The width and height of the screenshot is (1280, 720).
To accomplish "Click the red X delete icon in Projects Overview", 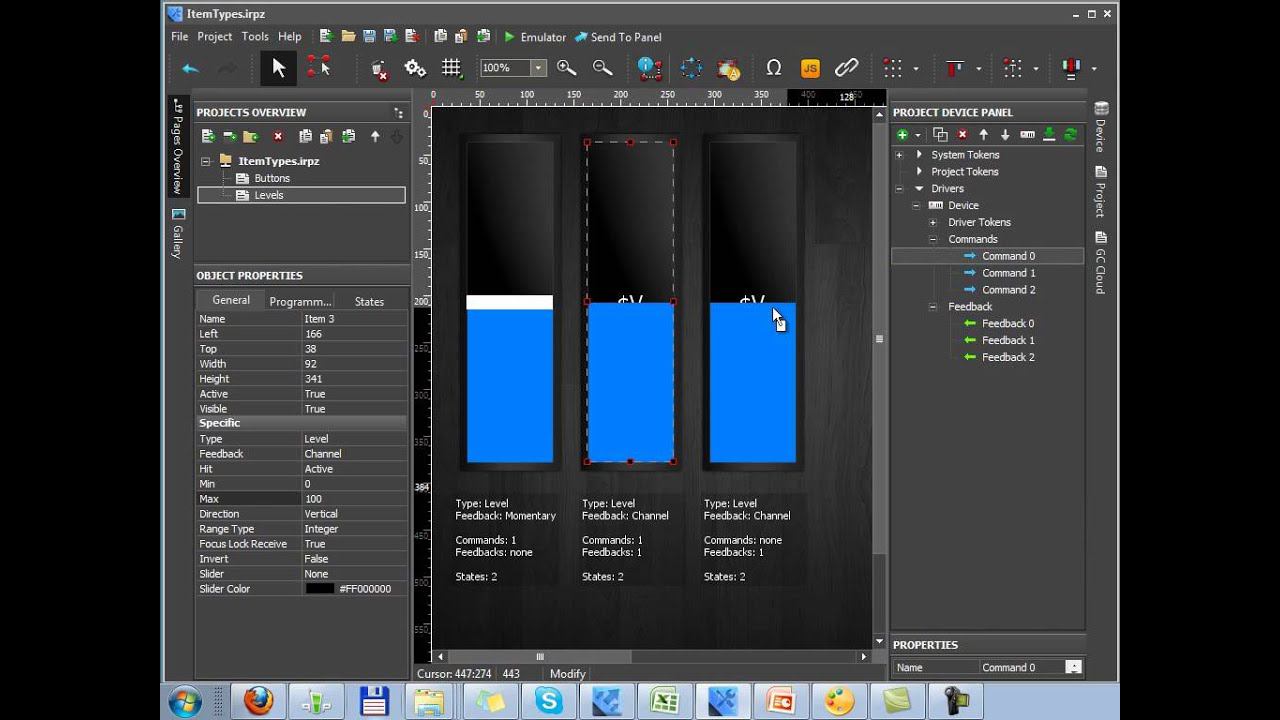I will [278, 137].
